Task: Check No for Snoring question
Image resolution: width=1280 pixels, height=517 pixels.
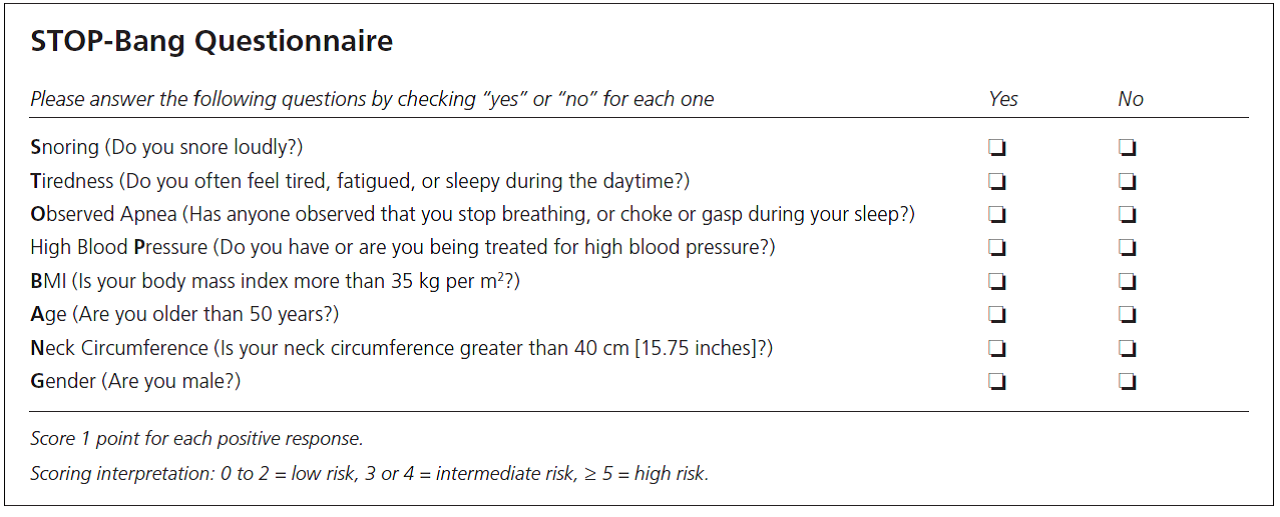Action: point(1127,148)
